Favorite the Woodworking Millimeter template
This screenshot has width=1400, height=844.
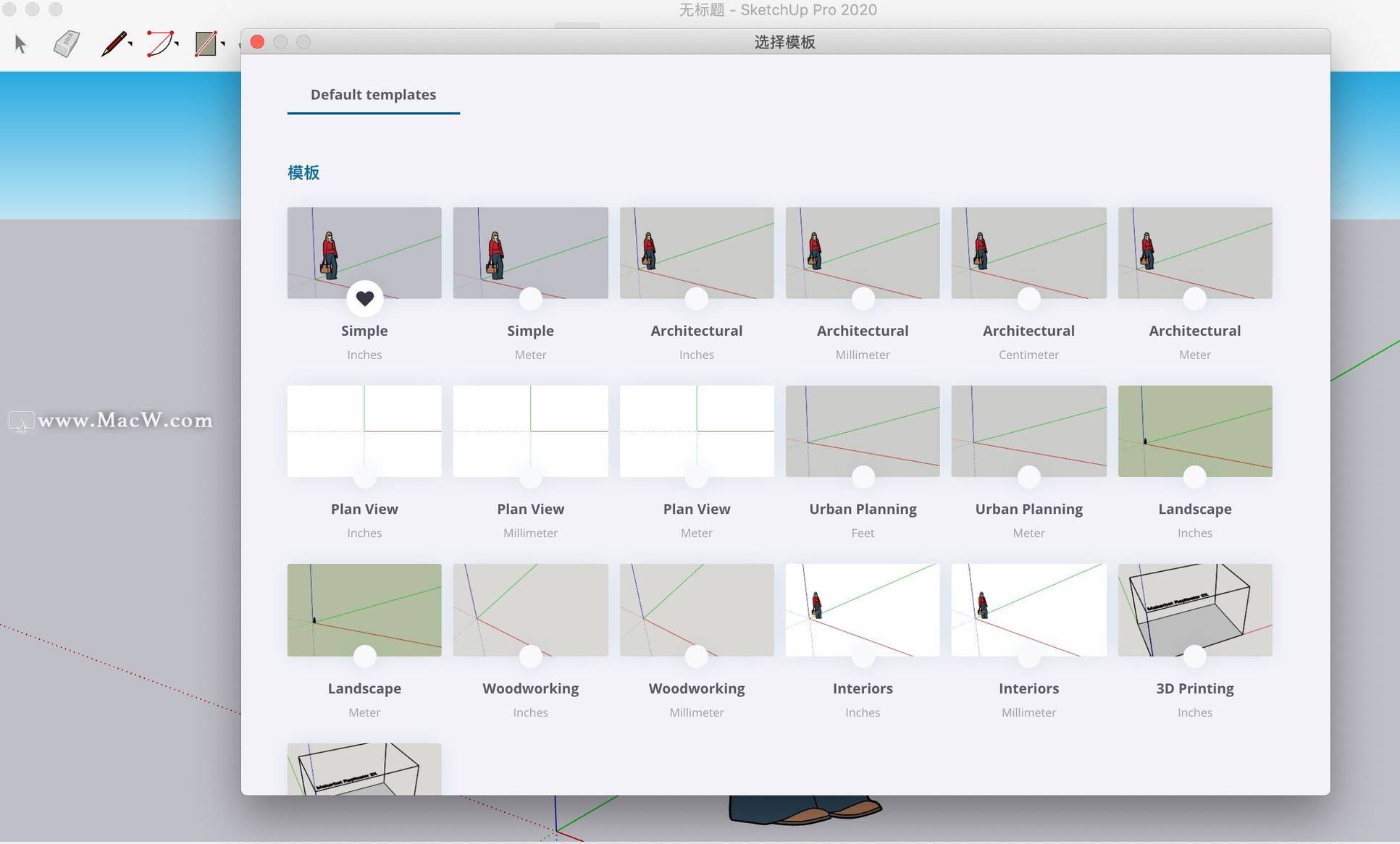pos(696,656)
